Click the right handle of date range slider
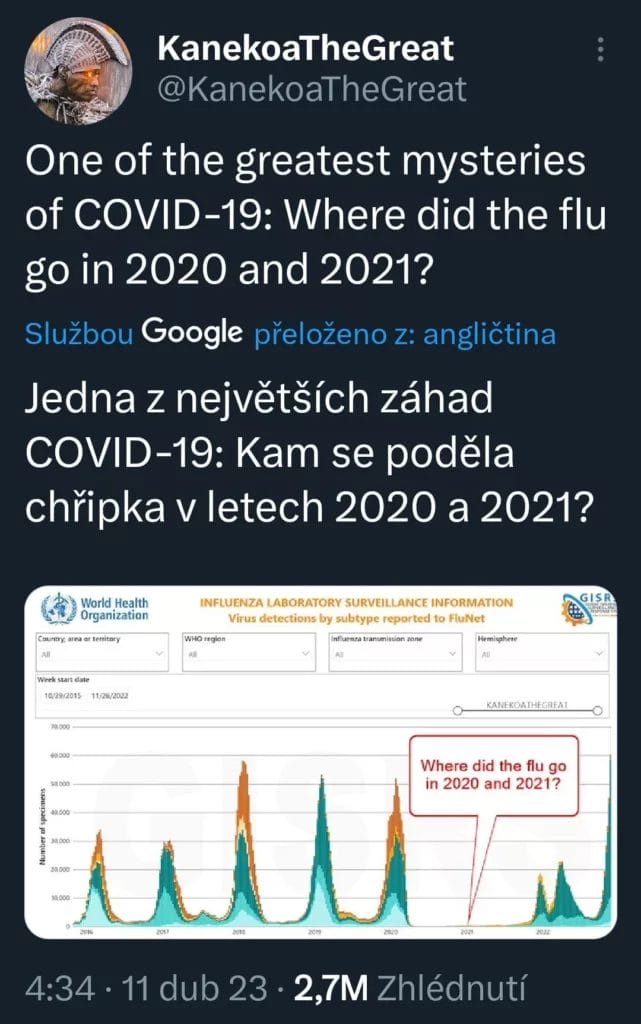The image size is (641, 1024). pos(598,712)
